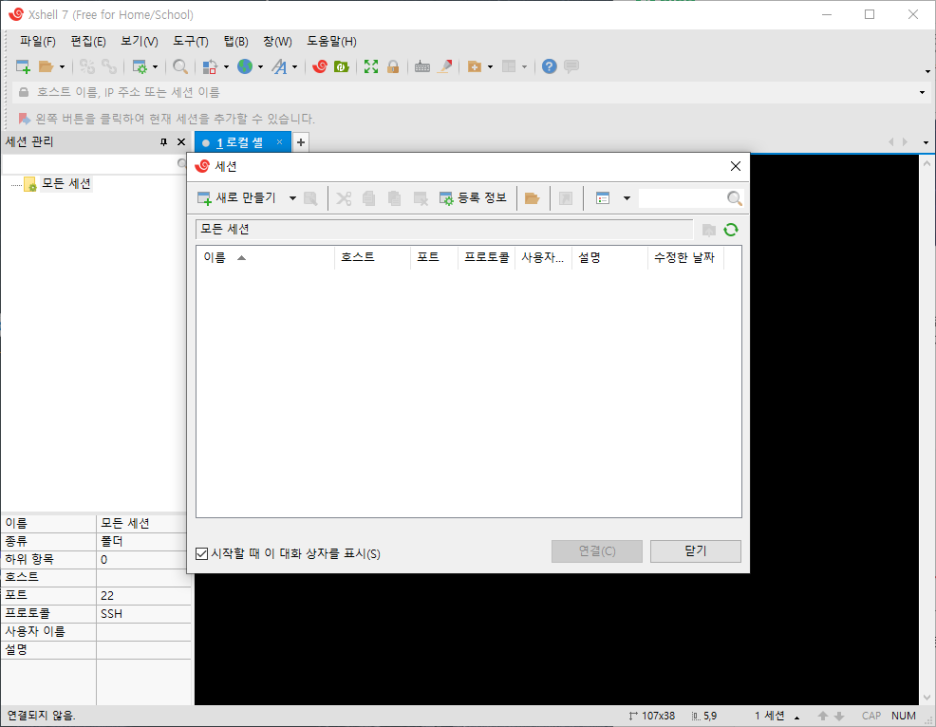Expand the globe encoding dropdown arrow

[260, 67]
